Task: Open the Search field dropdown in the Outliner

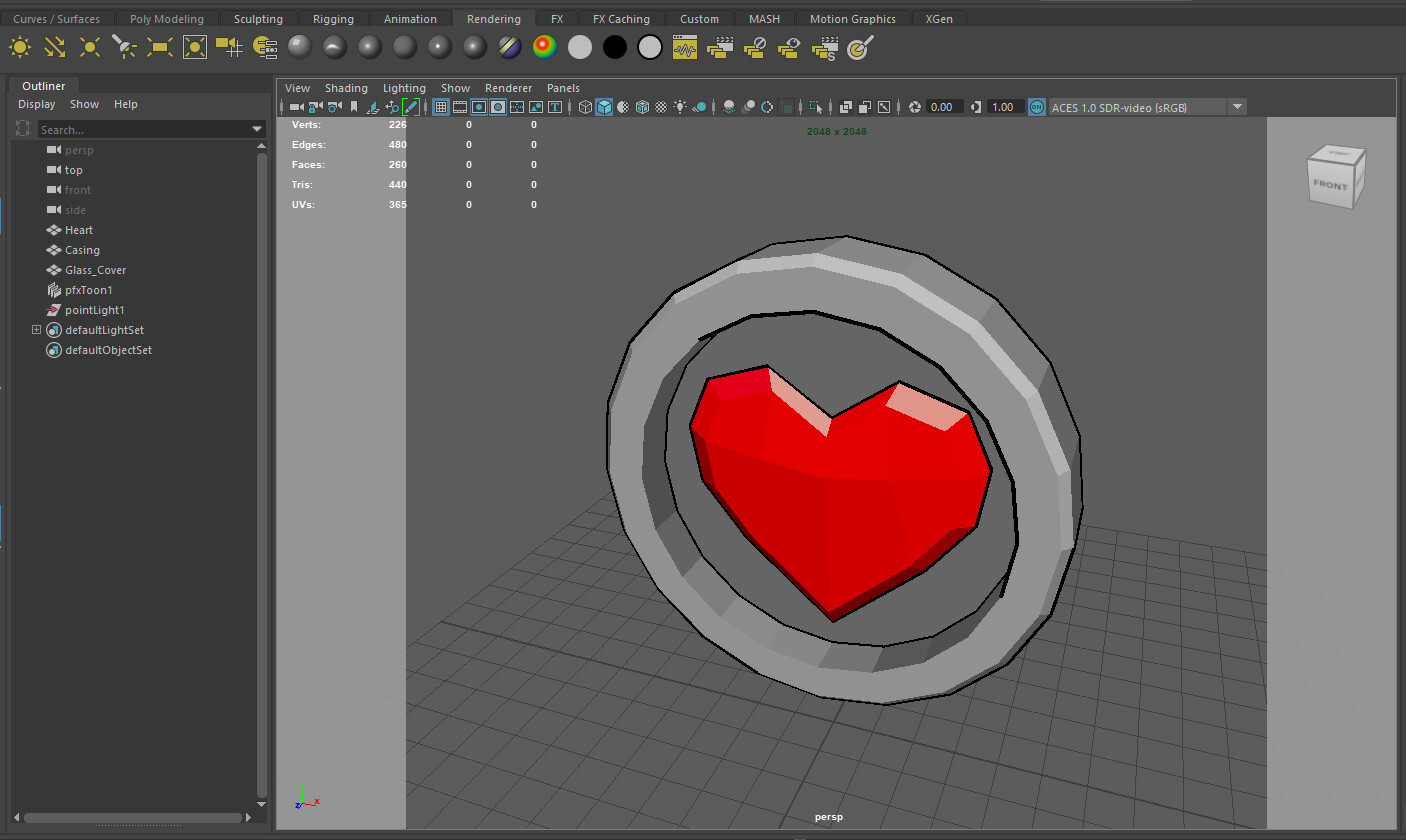Action: point(257,129)
